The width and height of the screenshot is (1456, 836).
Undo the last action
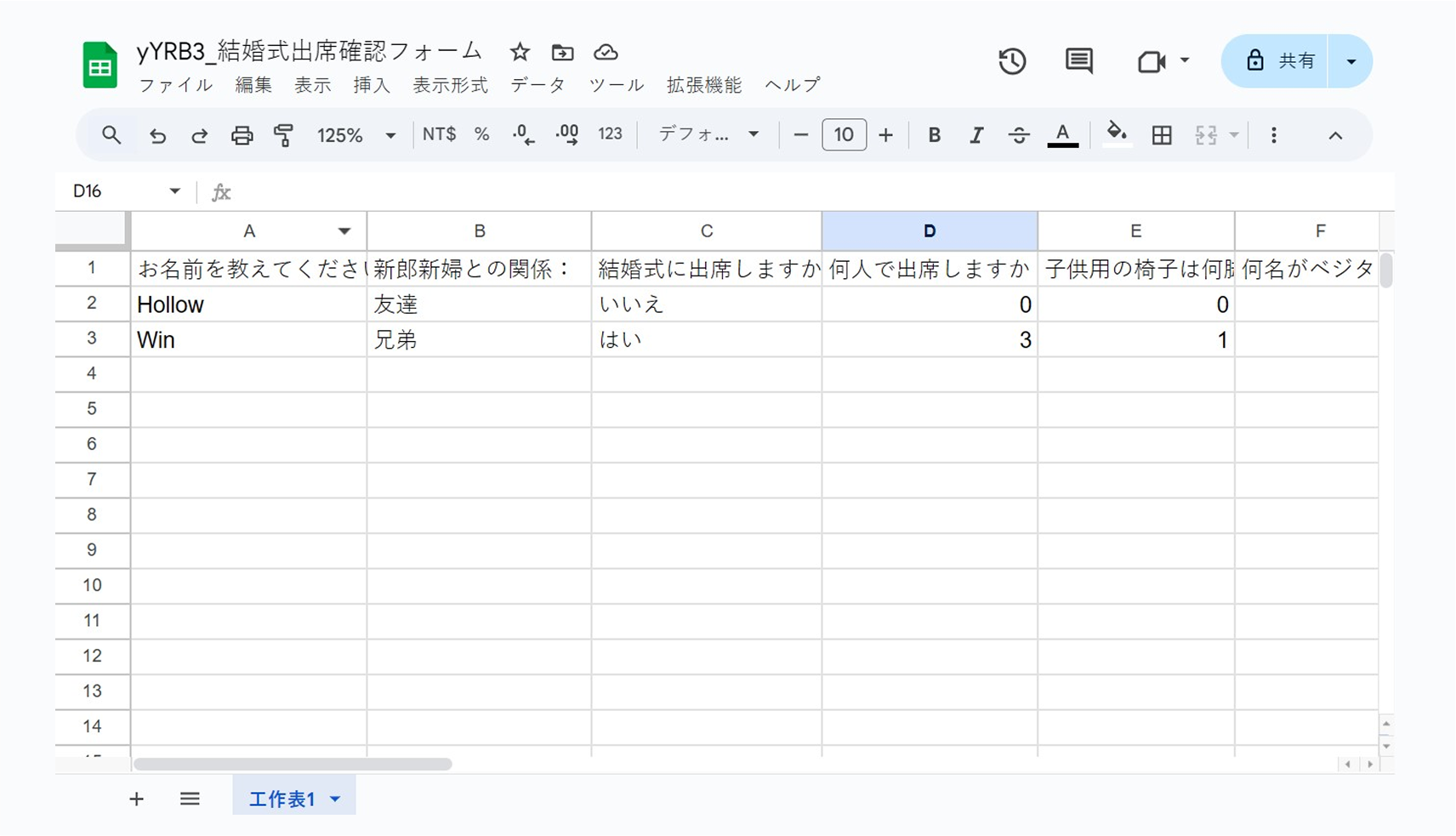(x=157, y=135)
